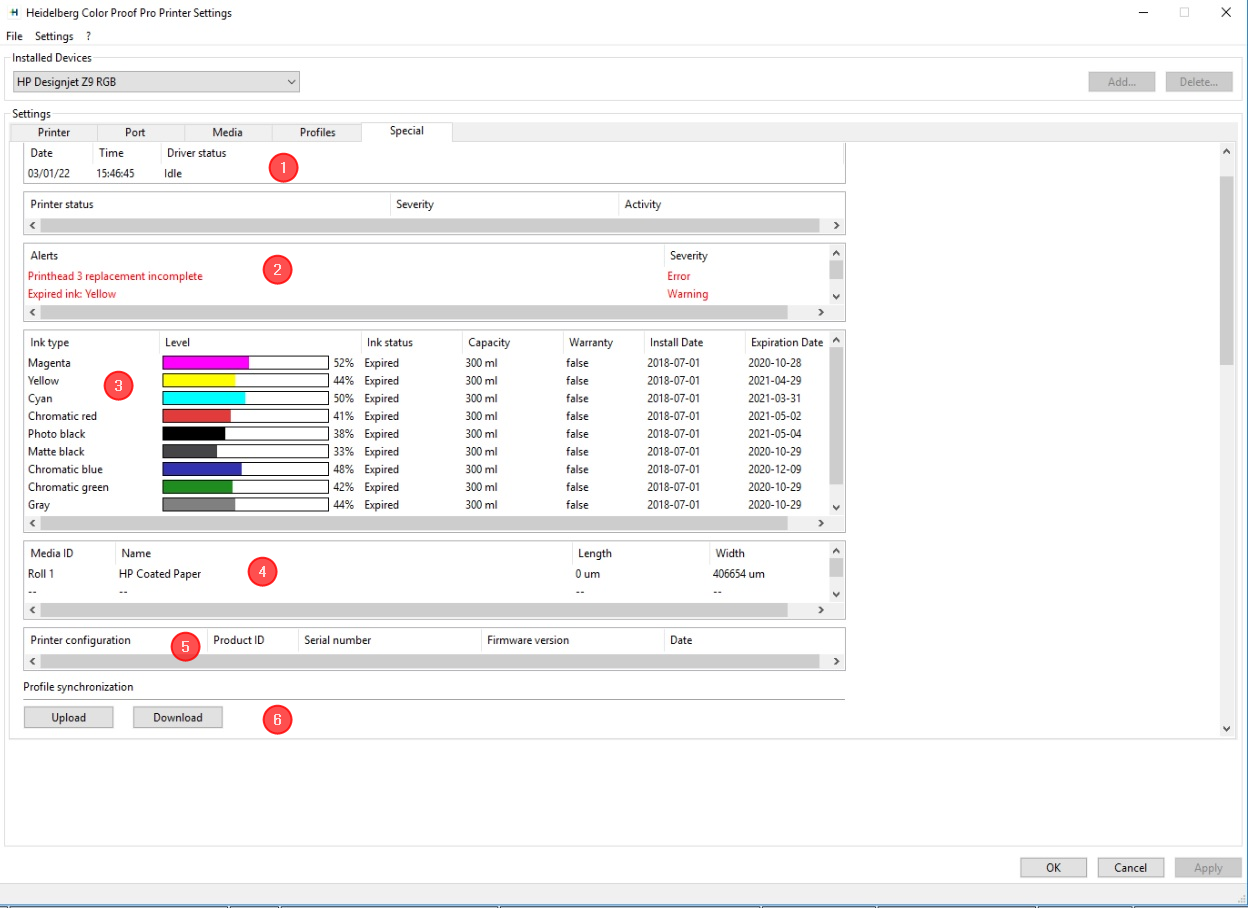Click the ink table scroll-down arrow

[x=836, y=507]
